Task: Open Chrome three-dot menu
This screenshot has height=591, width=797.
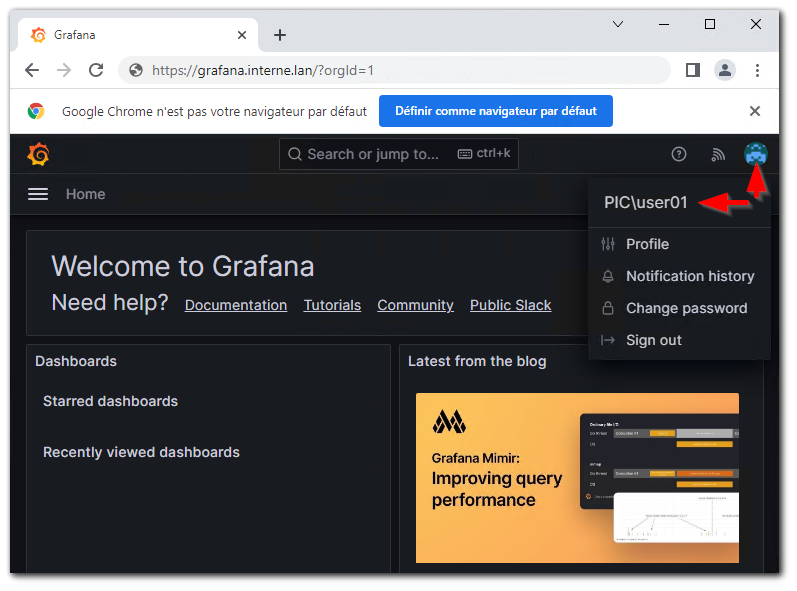Action: pos(757,70)
